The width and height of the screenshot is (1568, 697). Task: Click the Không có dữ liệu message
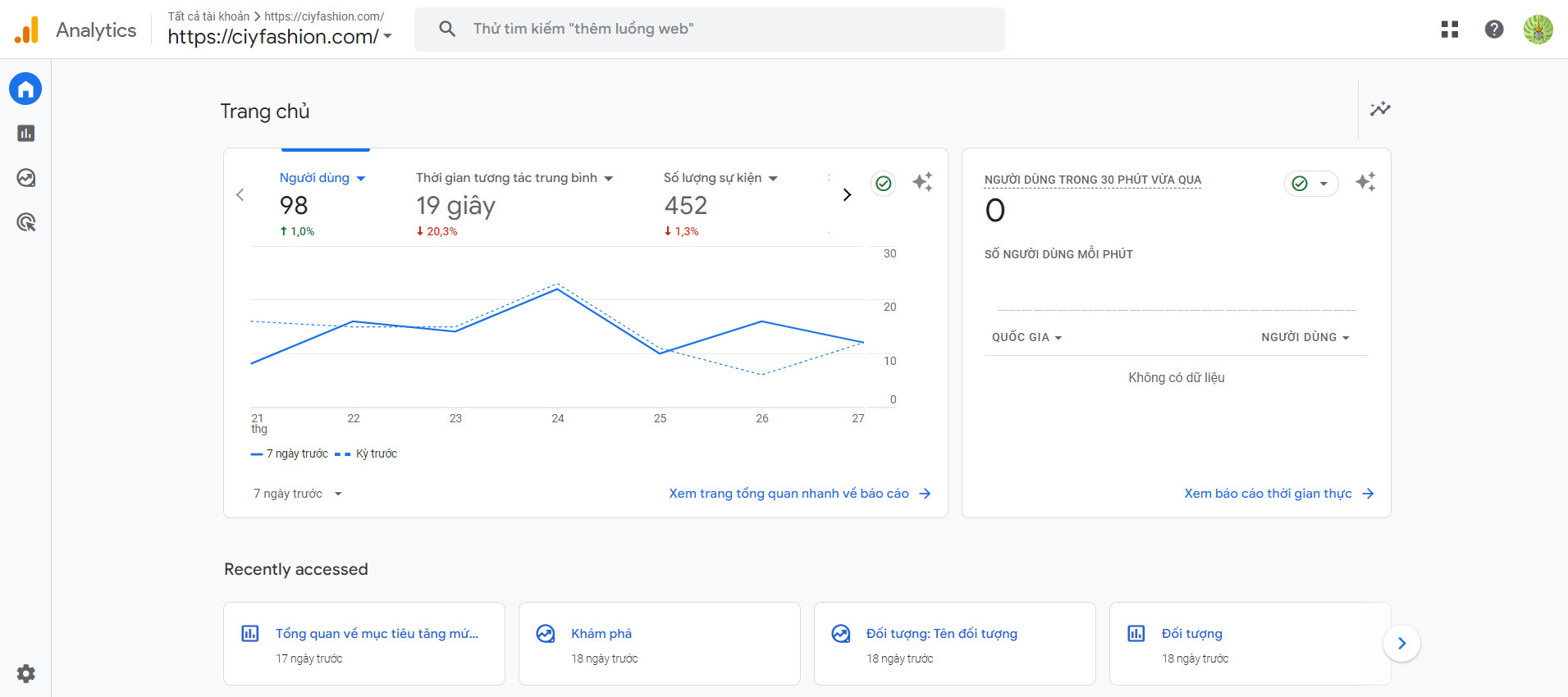tap(1177, 377)
